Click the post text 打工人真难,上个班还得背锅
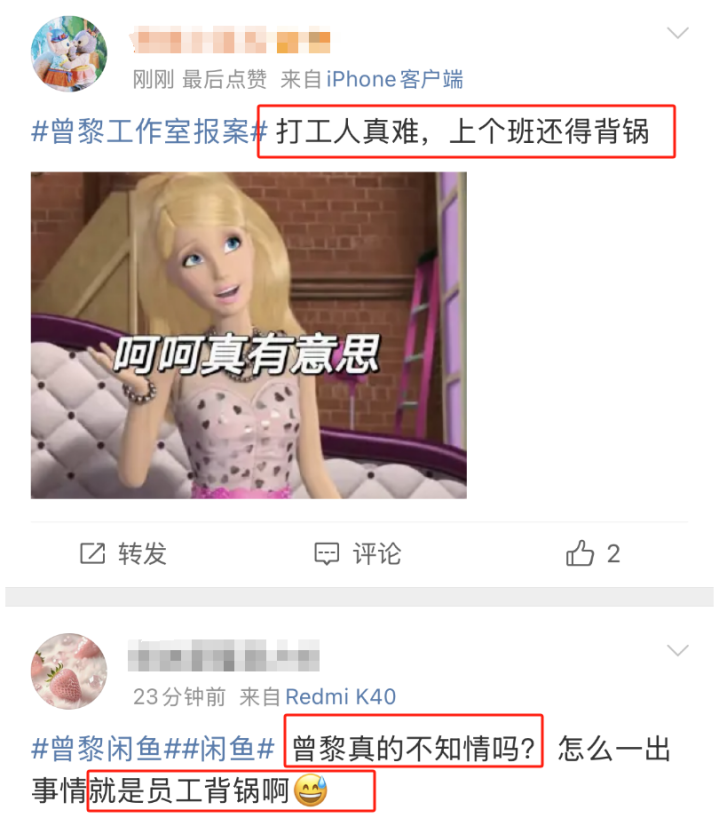Image resolution: width=719 pixels, height=818 pixels. pyautogui.click(x=463, y=131)
